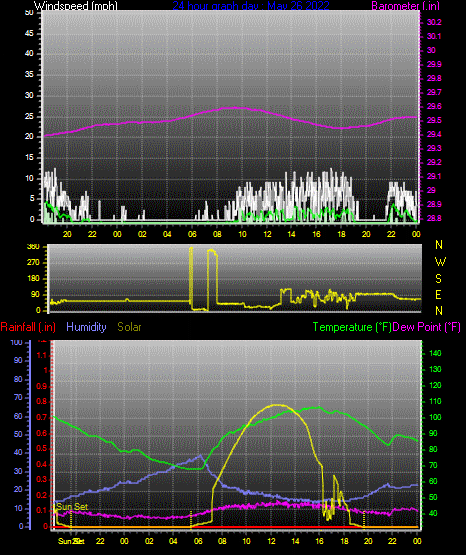466x555 pixels.
Task: Click the temperature scale value "120"
Action: point(435,385)
